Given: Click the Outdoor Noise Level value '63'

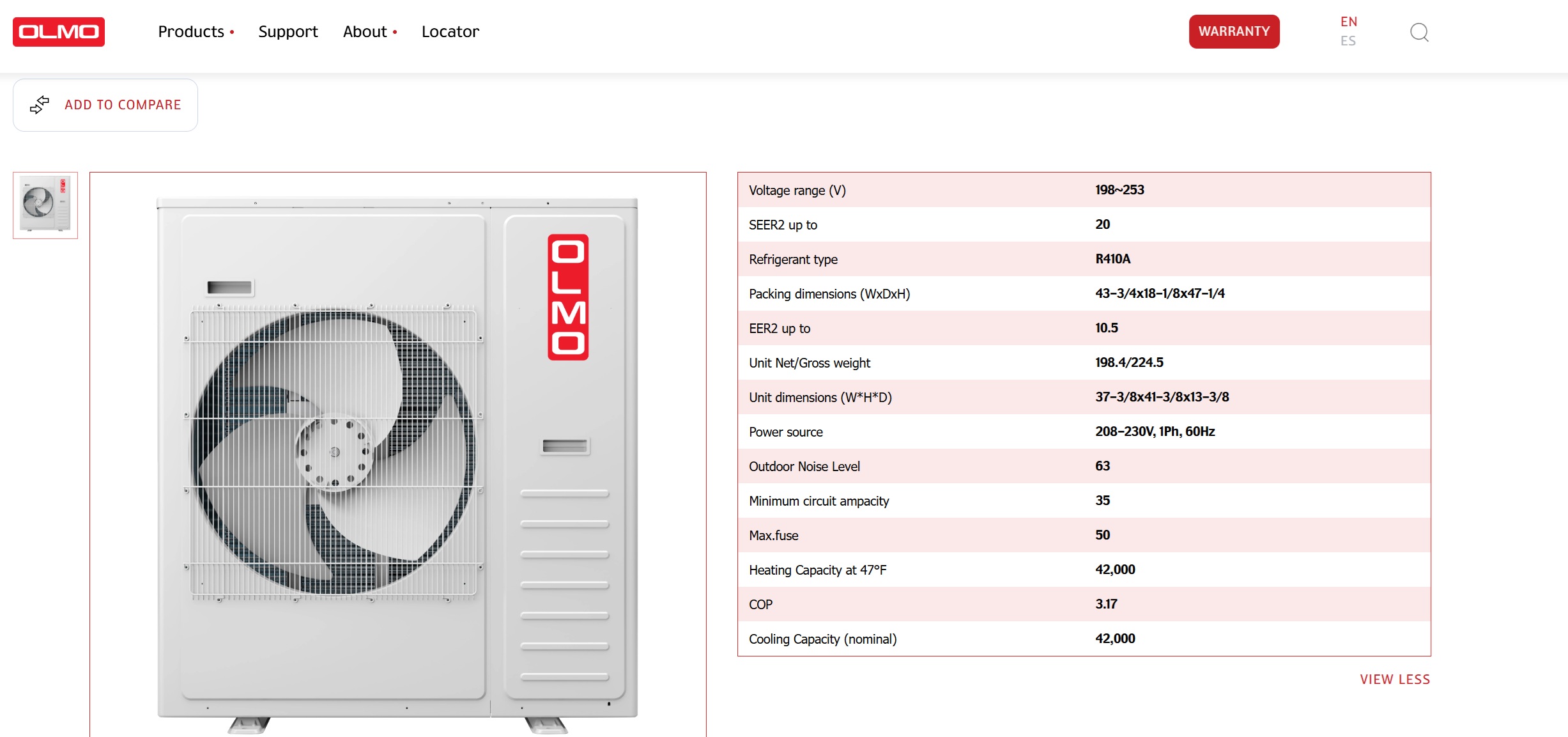Looking at the screenshot, I should tap(1103, 466).
